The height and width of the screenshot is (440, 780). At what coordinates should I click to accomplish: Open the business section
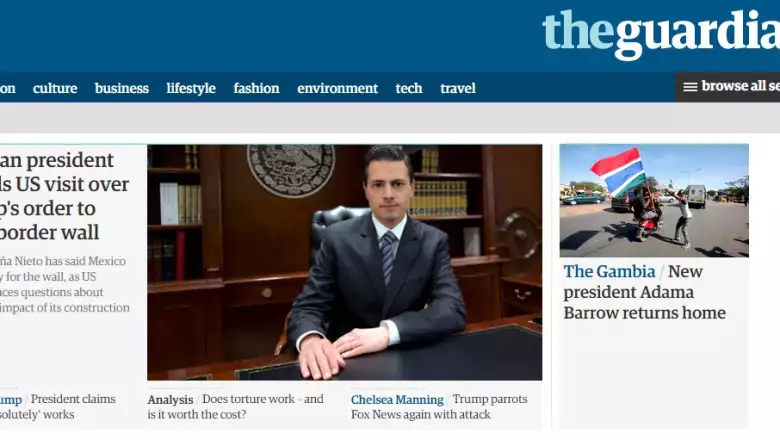pos(122,88)
